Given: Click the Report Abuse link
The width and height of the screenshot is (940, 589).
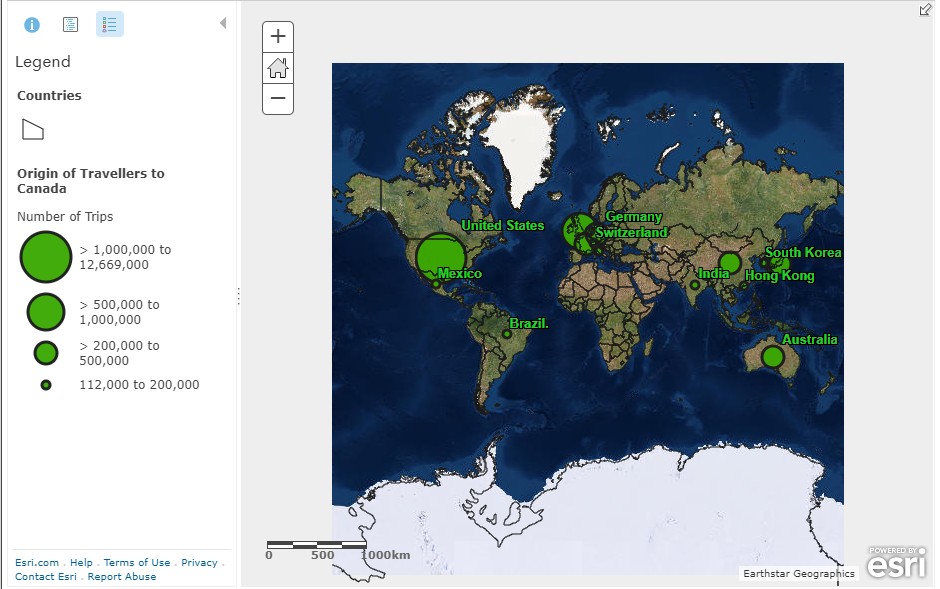Looking at the screenshot, I should tap(121, 576).
